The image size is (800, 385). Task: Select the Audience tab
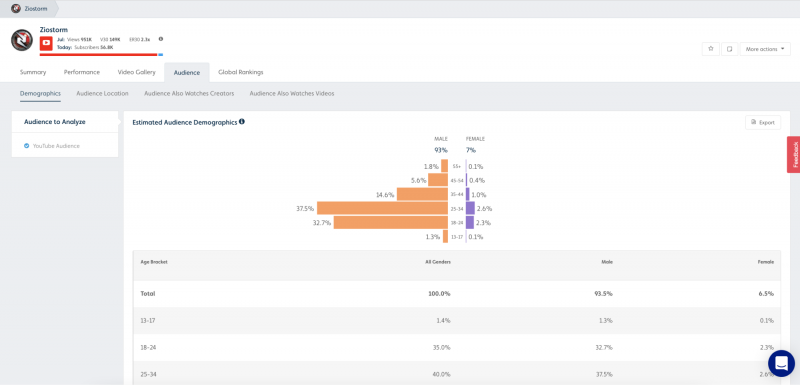click(x=187, y=72)
